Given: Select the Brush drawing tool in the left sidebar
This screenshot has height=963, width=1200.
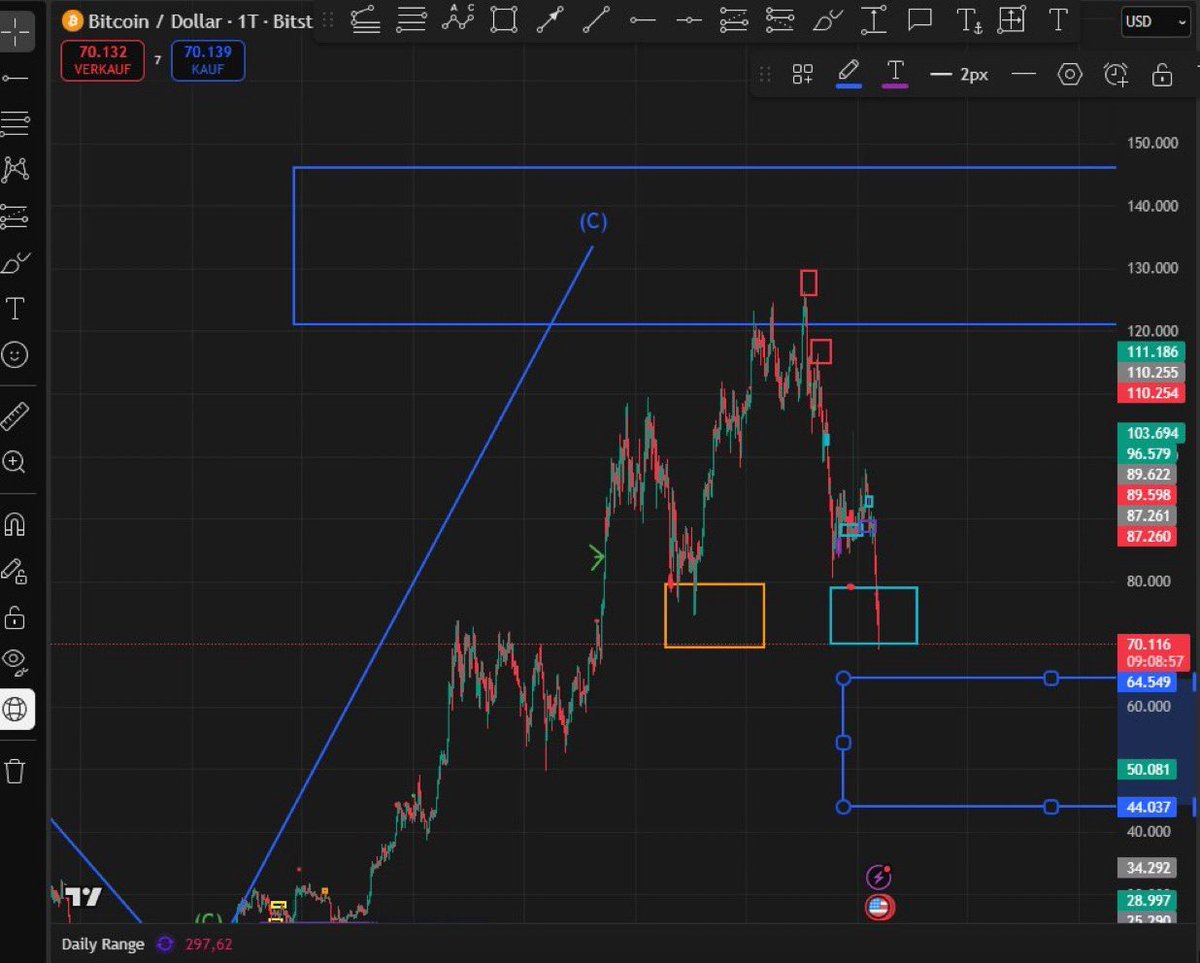Looking at the screenshot, I should coord(15,261).
